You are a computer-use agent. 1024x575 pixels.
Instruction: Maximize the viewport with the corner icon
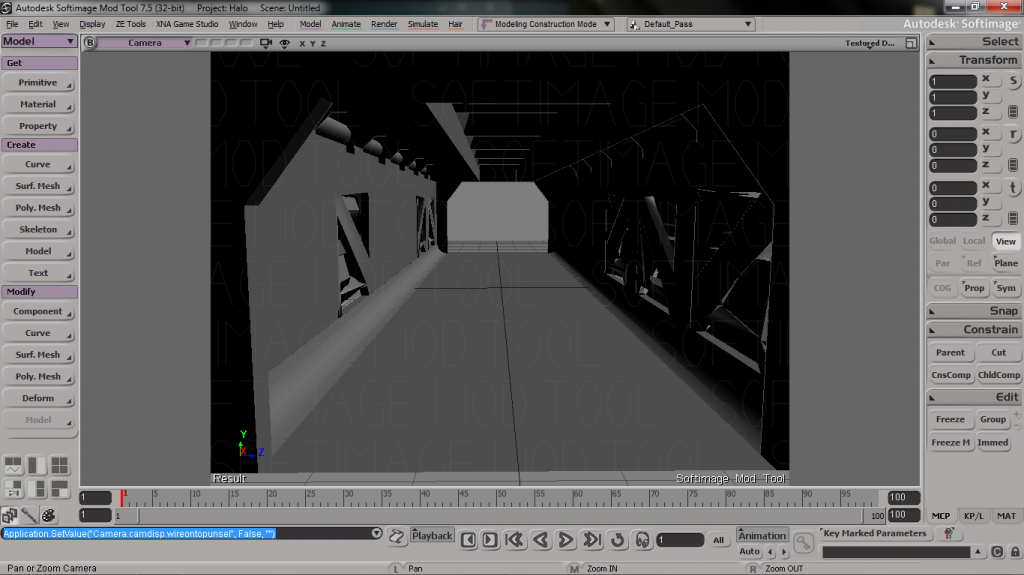click(x=911, y=43)
